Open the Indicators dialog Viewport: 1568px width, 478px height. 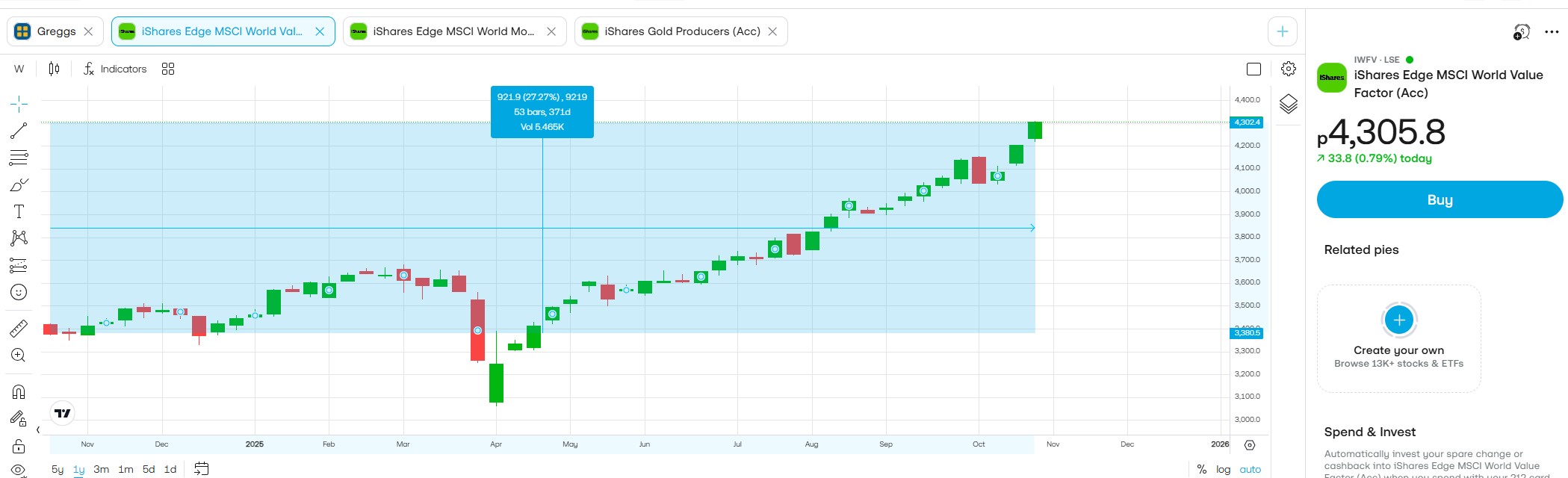[x=115, y=69]
